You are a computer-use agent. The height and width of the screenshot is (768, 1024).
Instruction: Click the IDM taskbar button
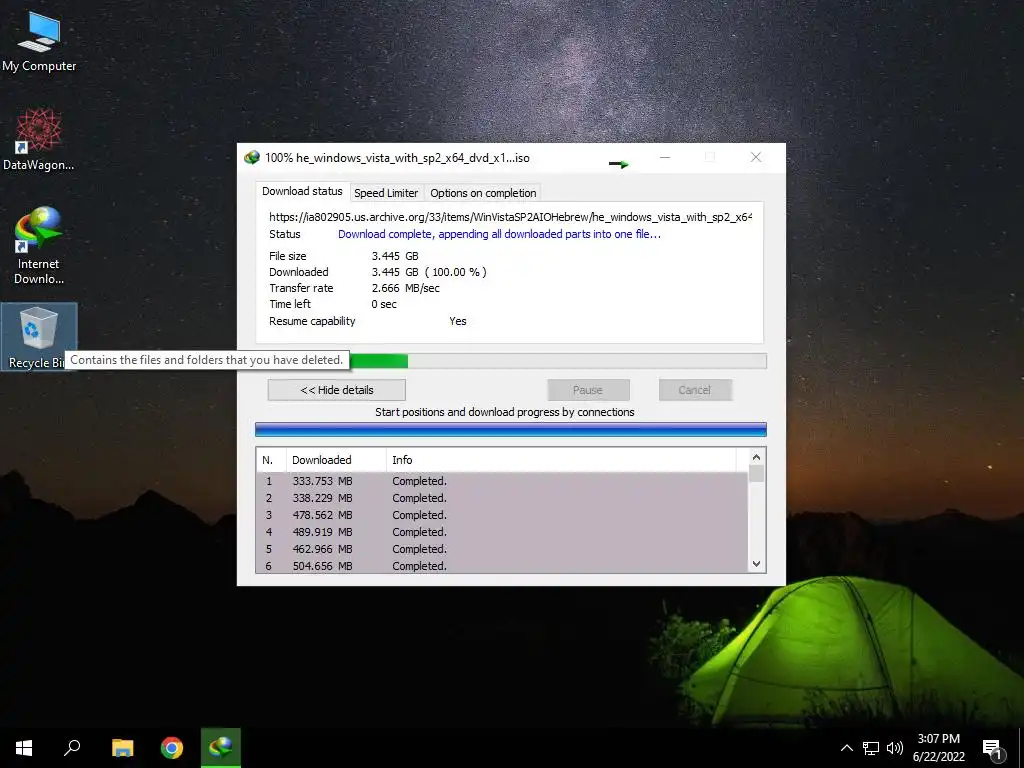[221, 748]
